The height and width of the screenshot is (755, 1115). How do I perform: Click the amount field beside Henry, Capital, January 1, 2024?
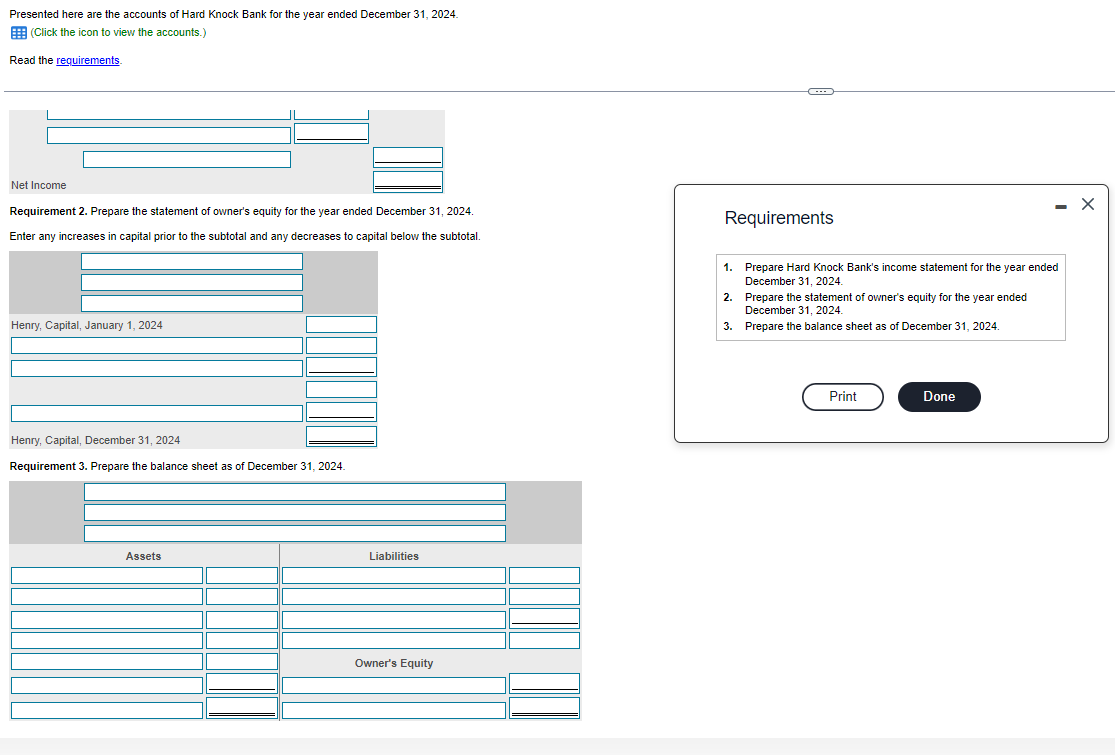click(341, 323)
